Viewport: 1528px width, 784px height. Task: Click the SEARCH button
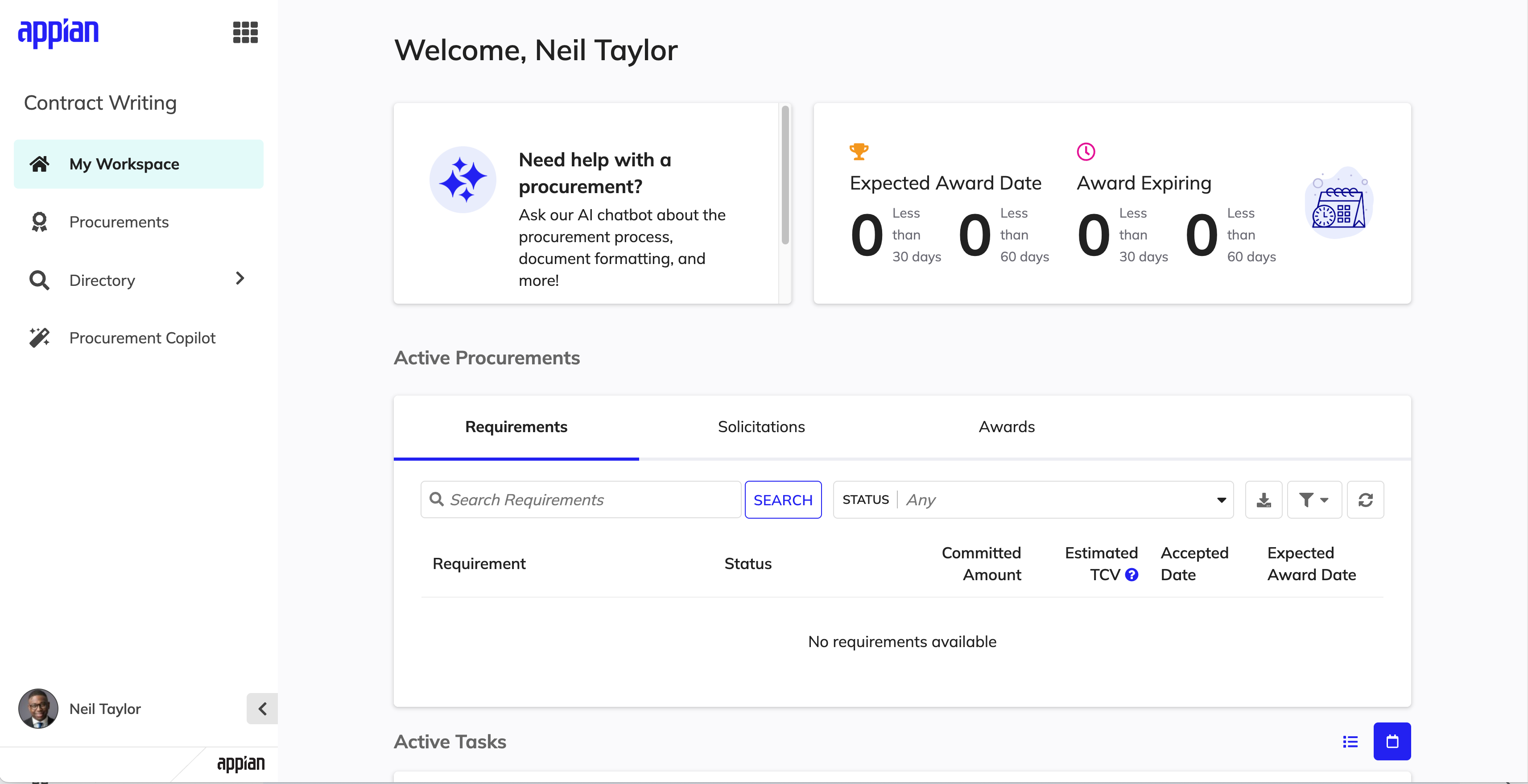click(x=783, y=500)
